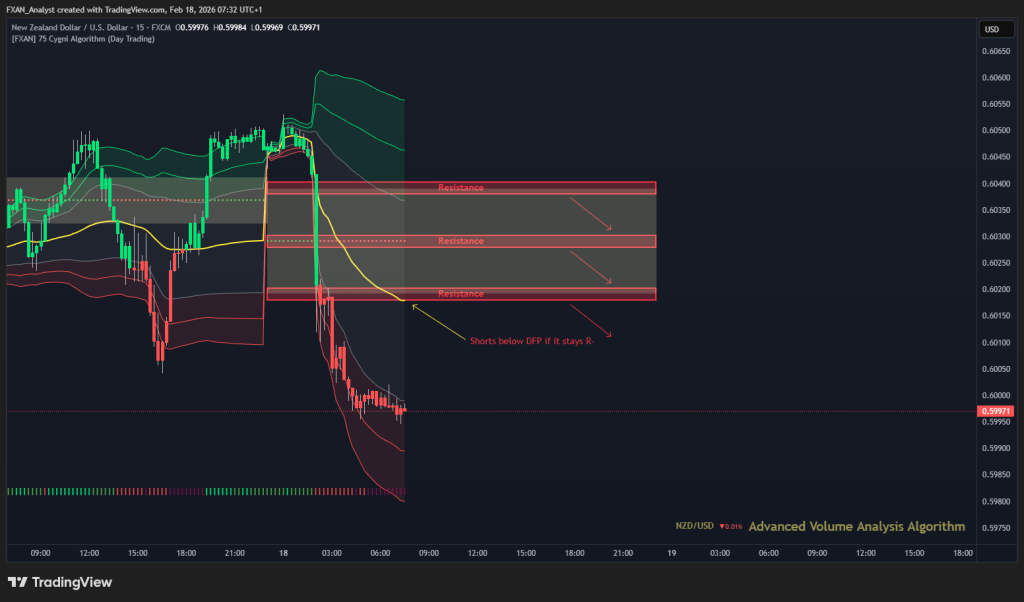Select the bottom Resistance zone label
This screenshot has height=602, width=1024.
[460, 294]
